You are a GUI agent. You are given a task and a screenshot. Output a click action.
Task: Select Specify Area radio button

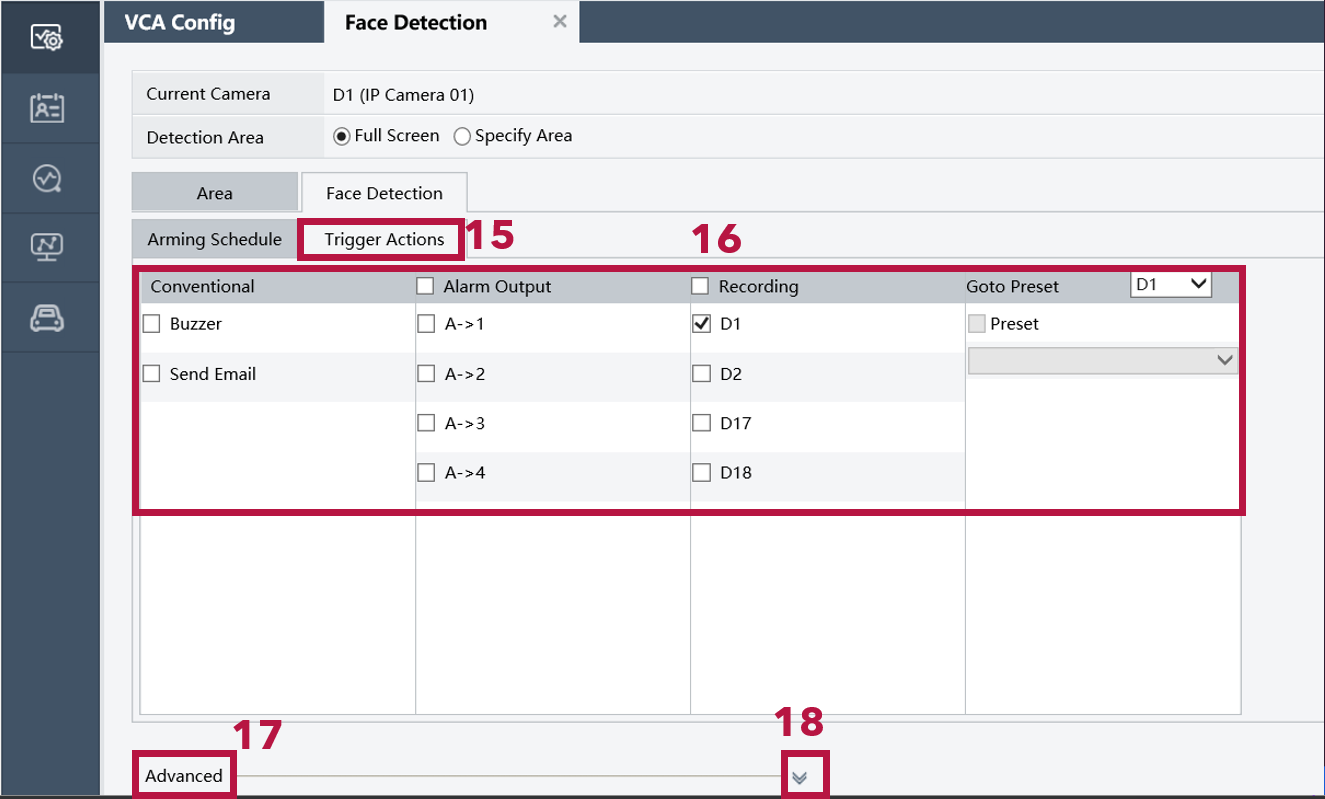click(462, 137)
